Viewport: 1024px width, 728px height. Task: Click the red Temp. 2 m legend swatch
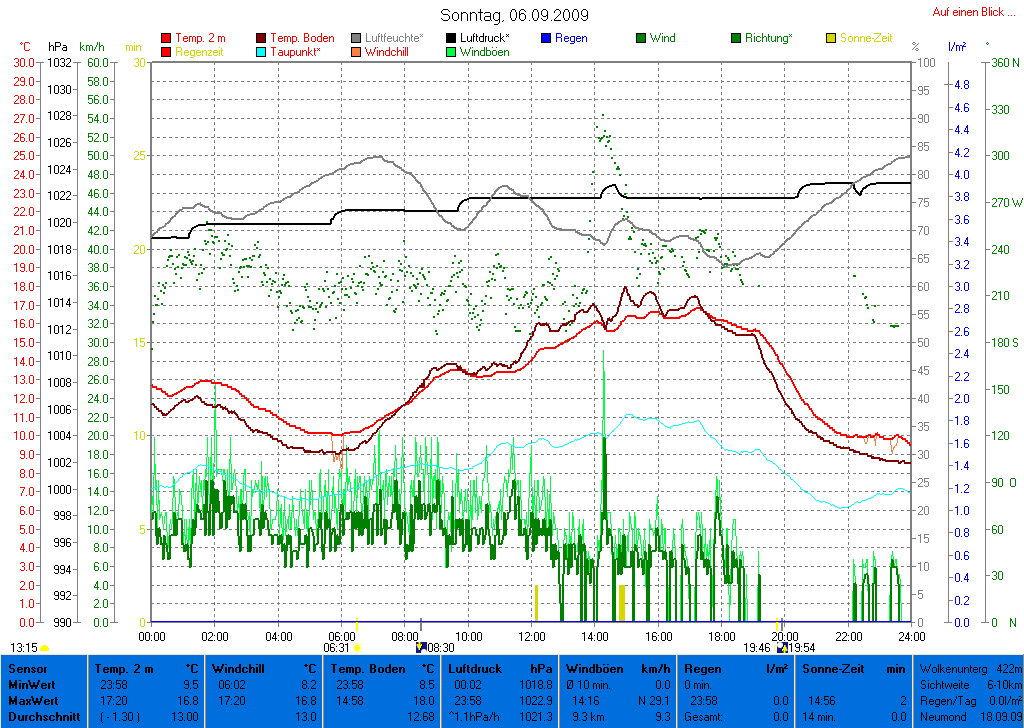[166, 39]
